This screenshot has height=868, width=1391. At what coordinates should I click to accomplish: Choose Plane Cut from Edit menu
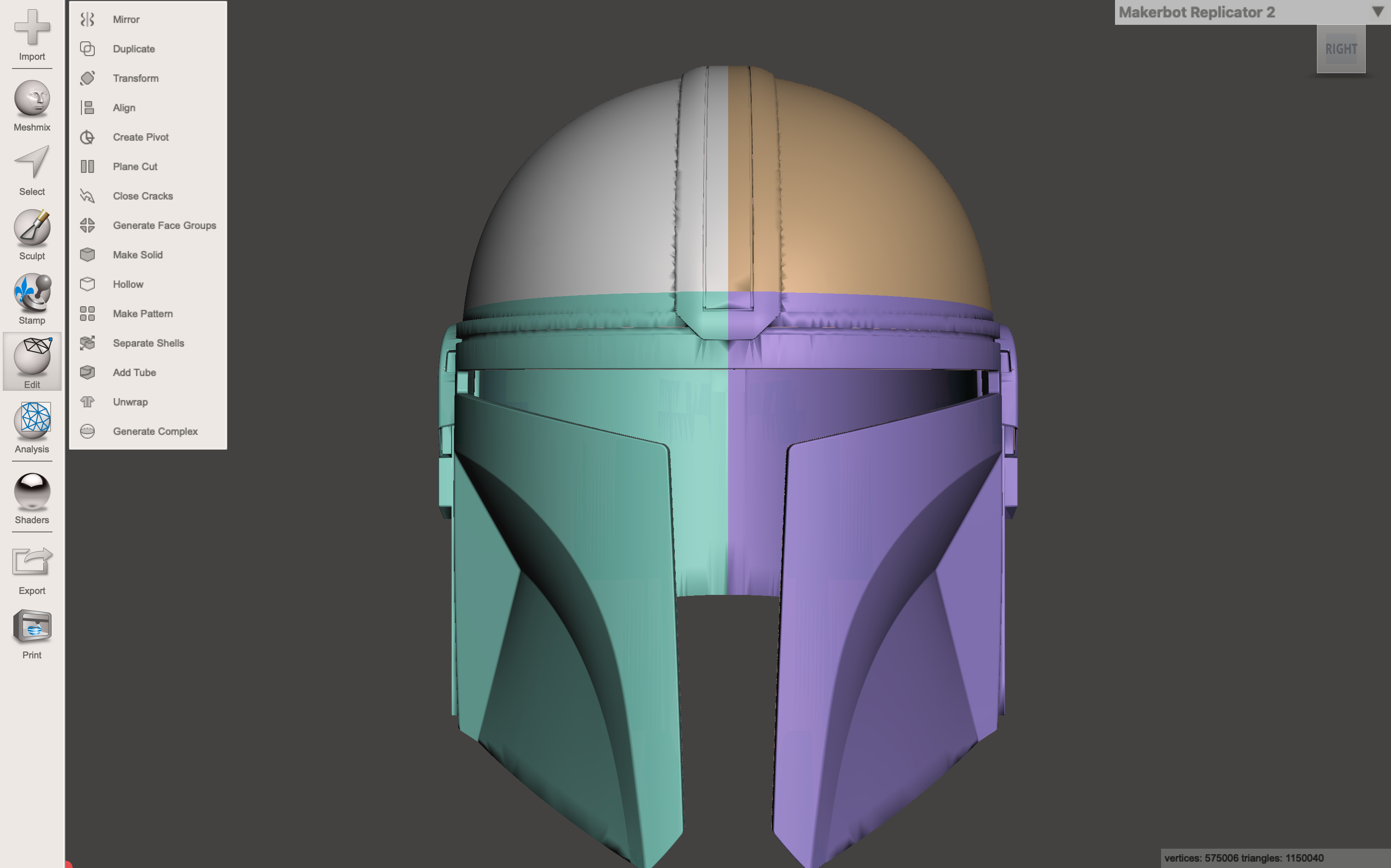135,166
